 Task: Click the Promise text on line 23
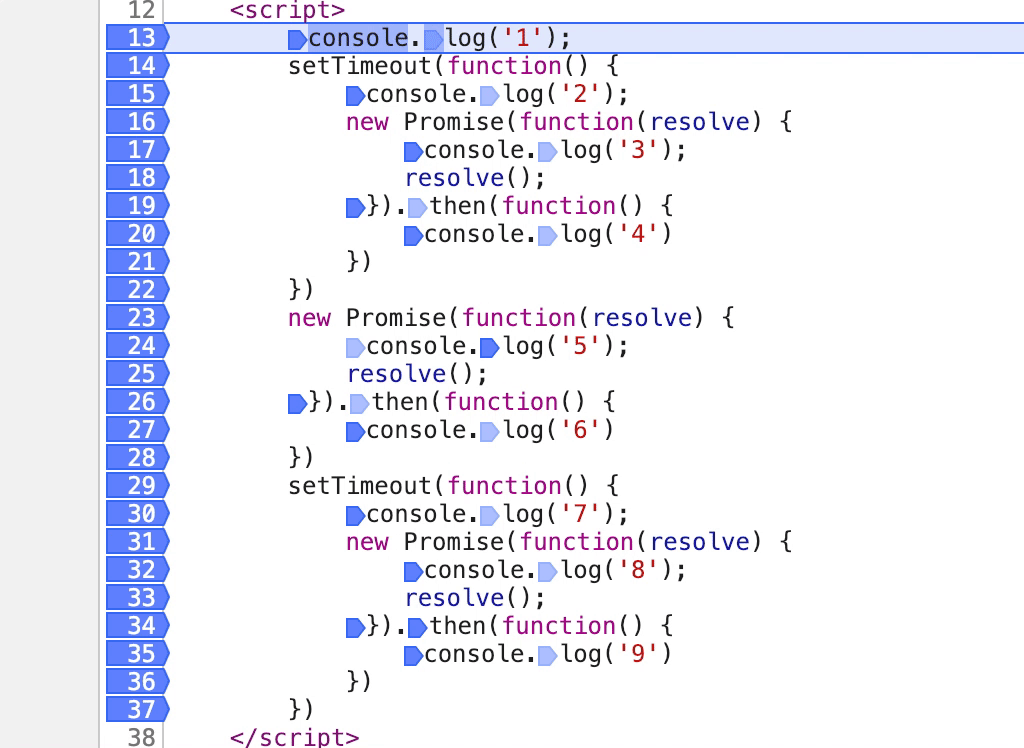pyautogui.click(x=396, y=318)
